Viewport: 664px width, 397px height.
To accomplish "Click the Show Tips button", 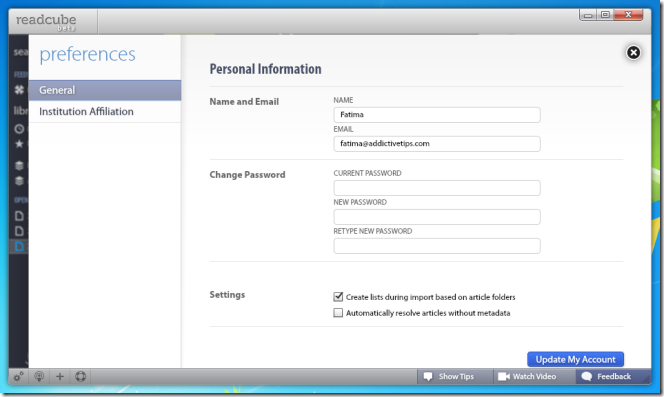I will [449, 376].
